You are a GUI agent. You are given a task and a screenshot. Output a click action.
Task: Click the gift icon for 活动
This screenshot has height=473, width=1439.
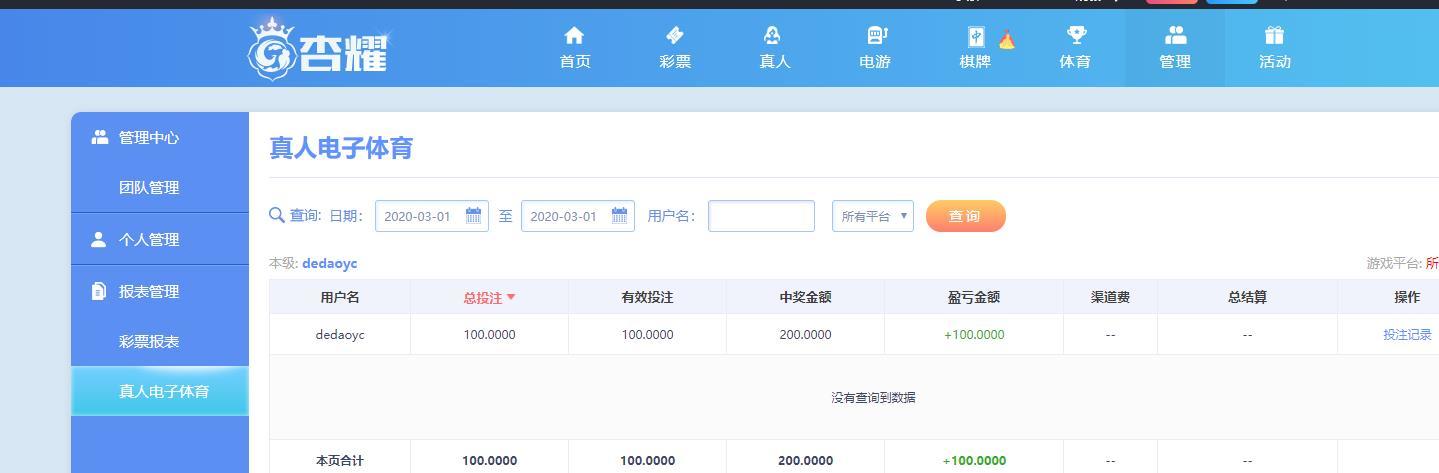[x=1274, y=37]
